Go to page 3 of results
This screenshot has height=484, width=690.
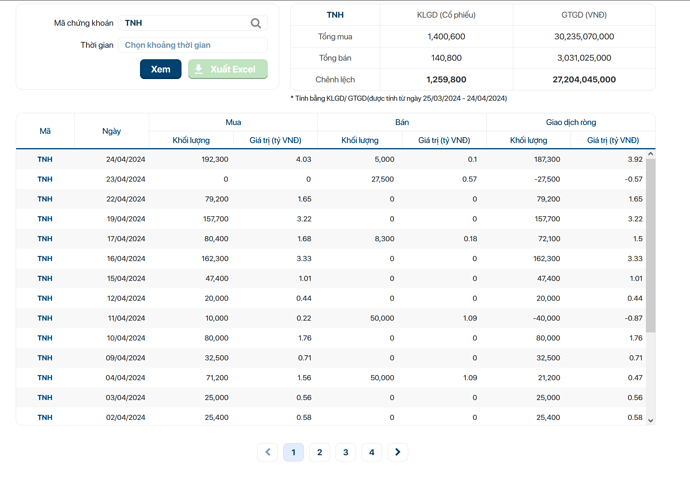[345, 452]
